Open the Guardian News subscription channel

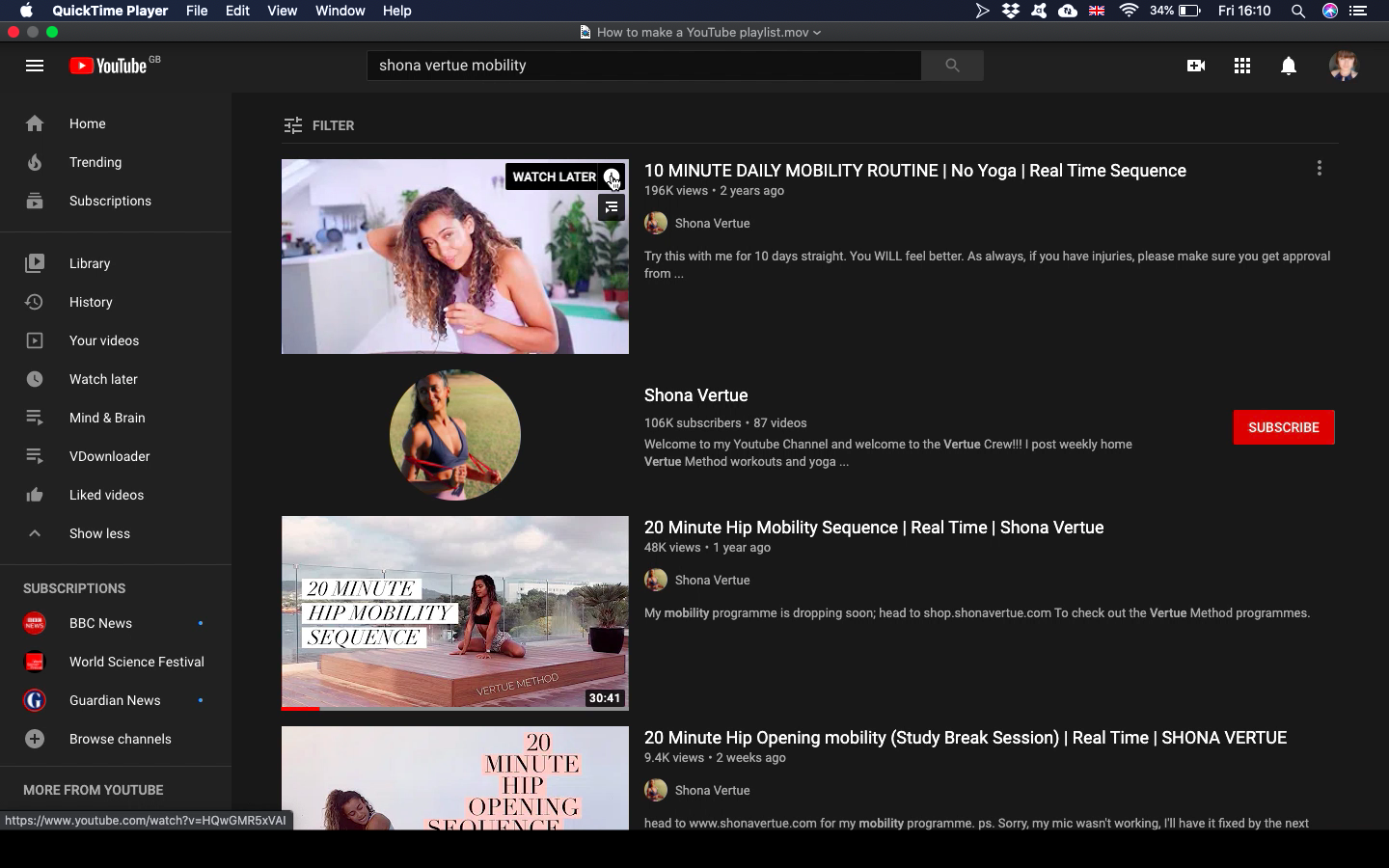(116, 700)
